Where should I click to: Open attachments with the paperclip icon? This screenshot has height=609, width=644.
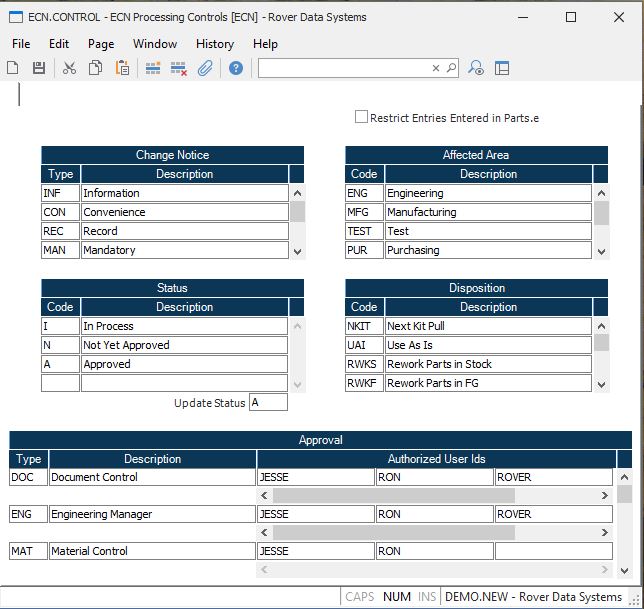205,68
